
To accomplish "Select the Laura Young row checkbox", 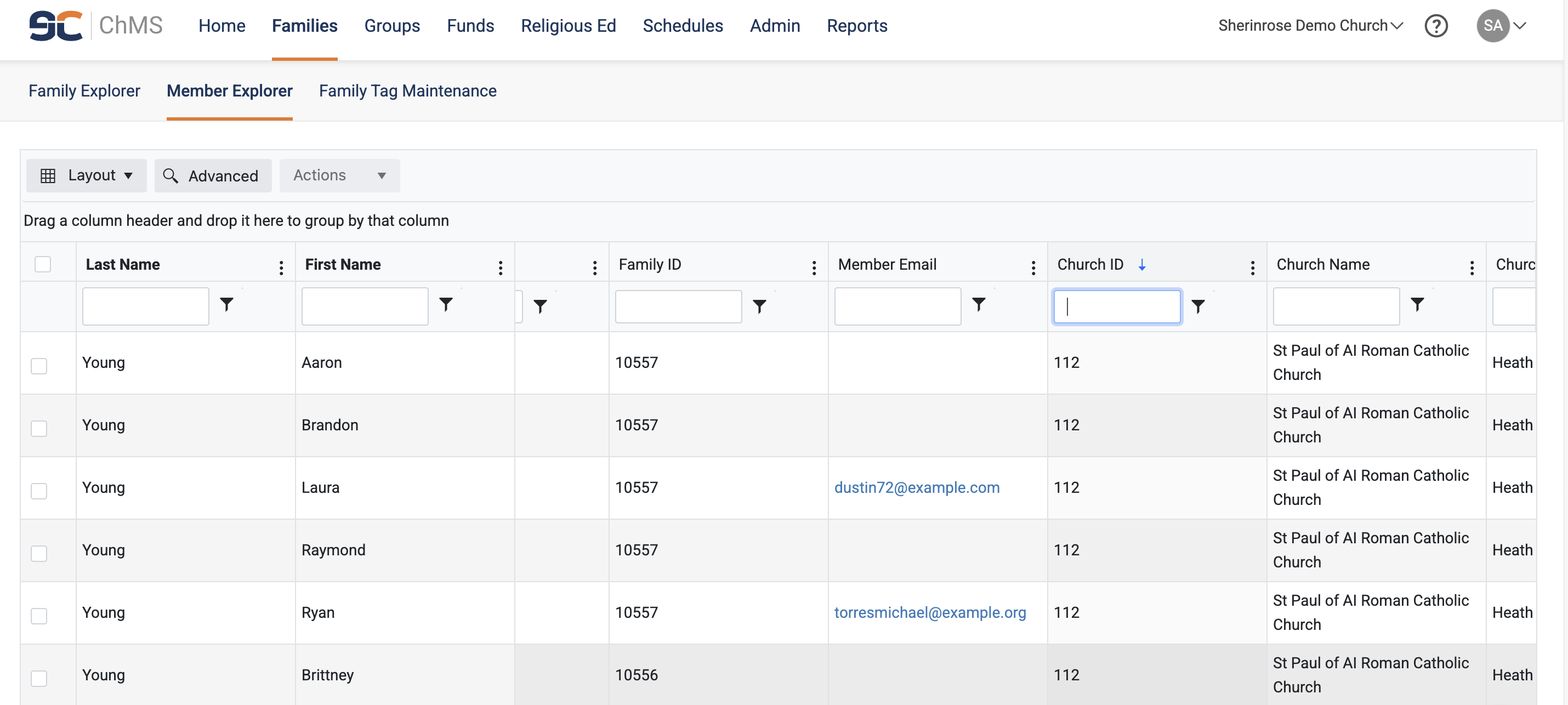I will [39, 491].
